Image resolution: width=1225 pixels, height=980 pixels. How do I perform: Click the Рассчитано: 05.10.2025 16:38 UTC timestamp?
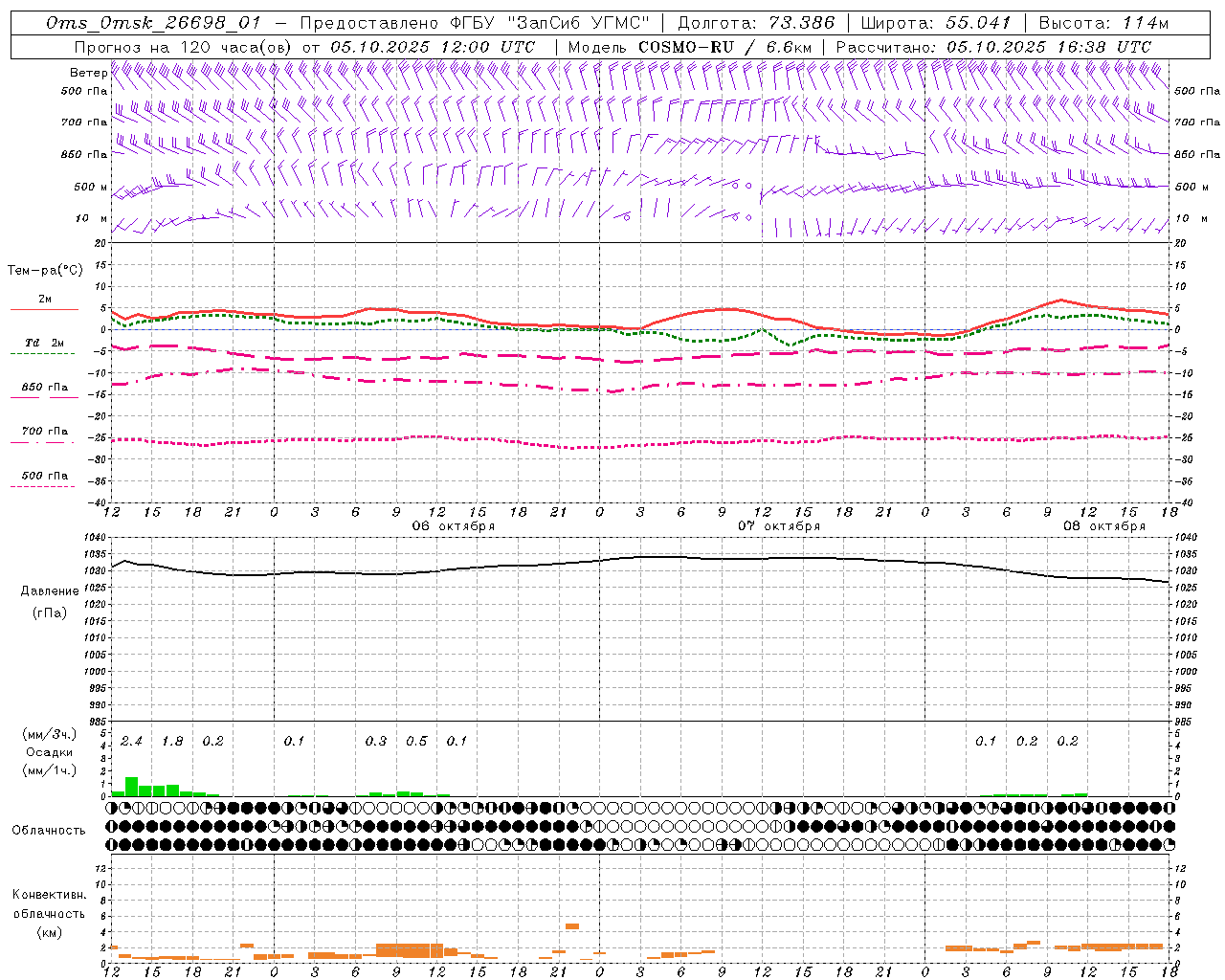pyautogui.click(x=993, y=47)
